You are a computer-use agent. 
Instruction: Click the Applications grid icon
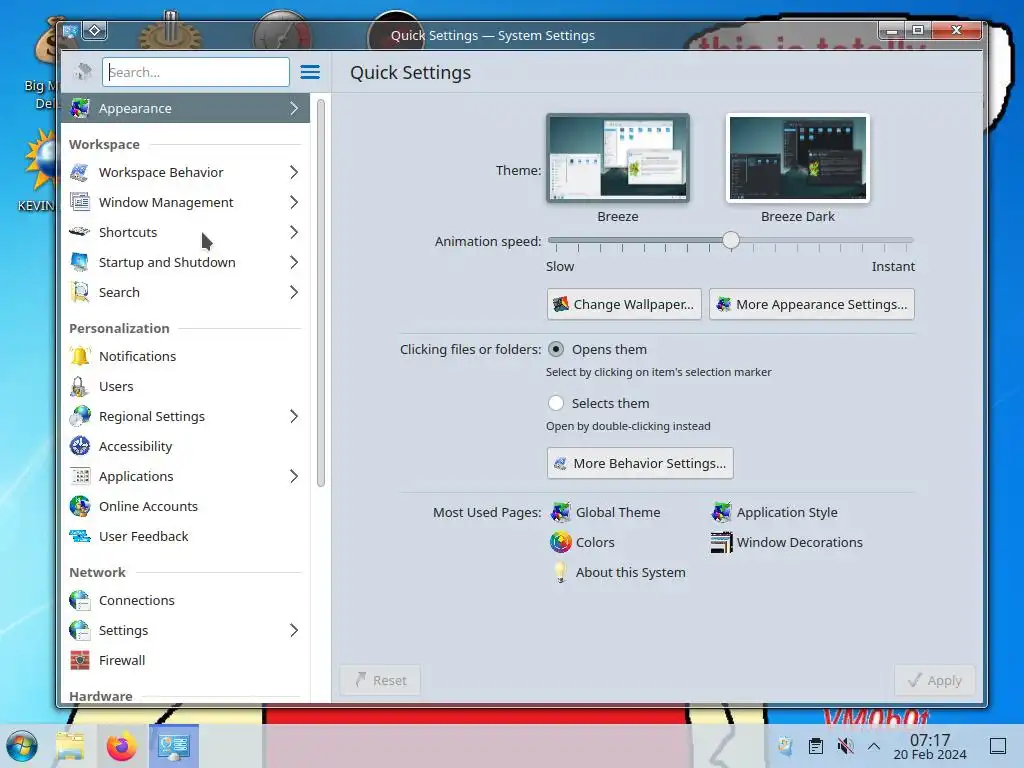[80, 477]
